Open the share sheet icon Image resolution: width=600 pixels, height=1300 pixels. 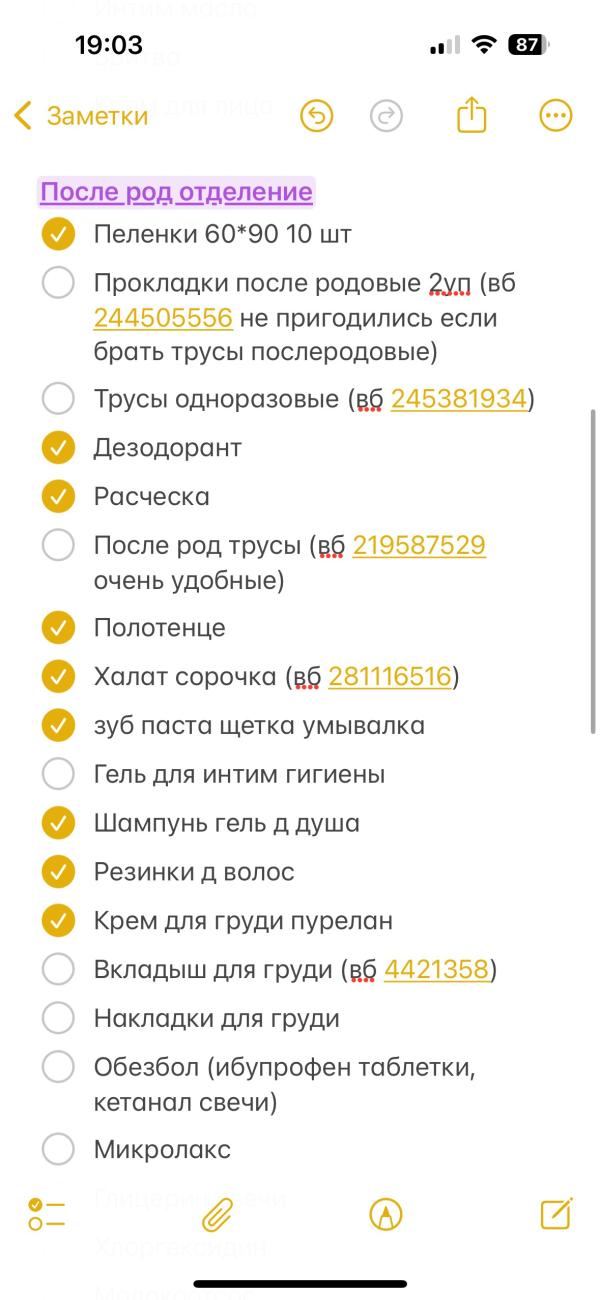(470, 116)
